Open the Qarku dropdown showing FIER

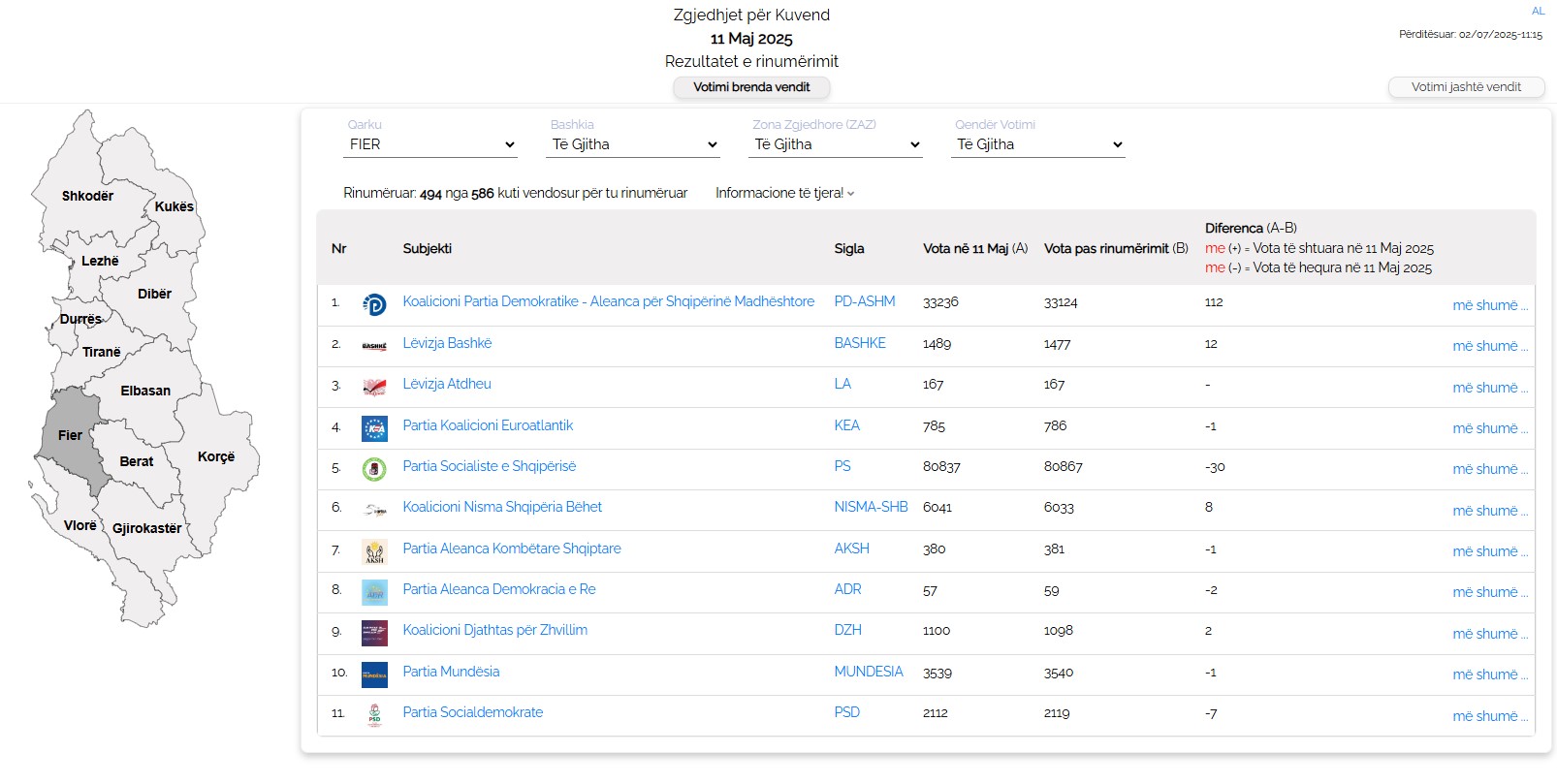(x=430, y=144)
